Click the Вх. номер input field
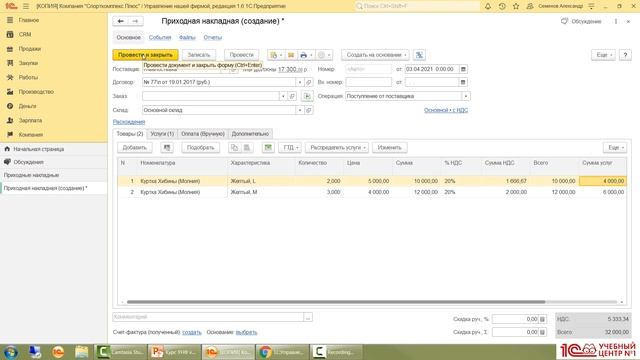Screen dimensions: 640x360 [x=369, y=82]
